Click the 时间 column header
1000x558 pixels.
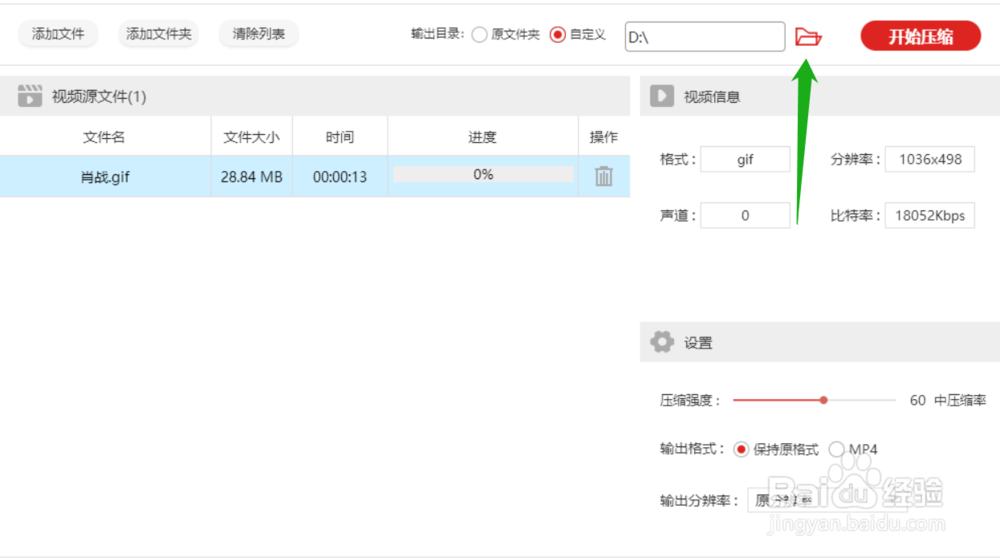(340, 136)
